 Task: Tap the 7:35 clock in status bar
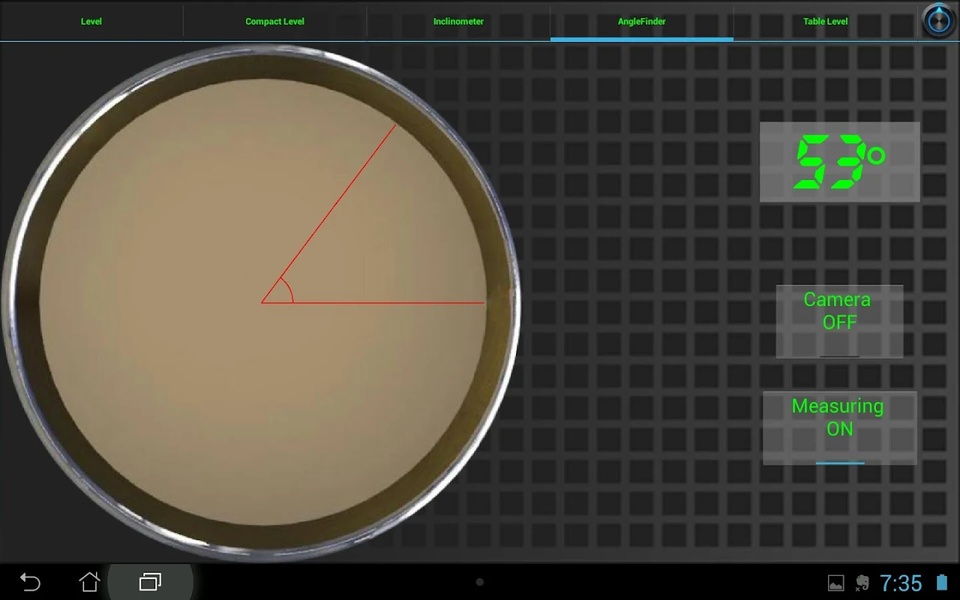(901, 583)
